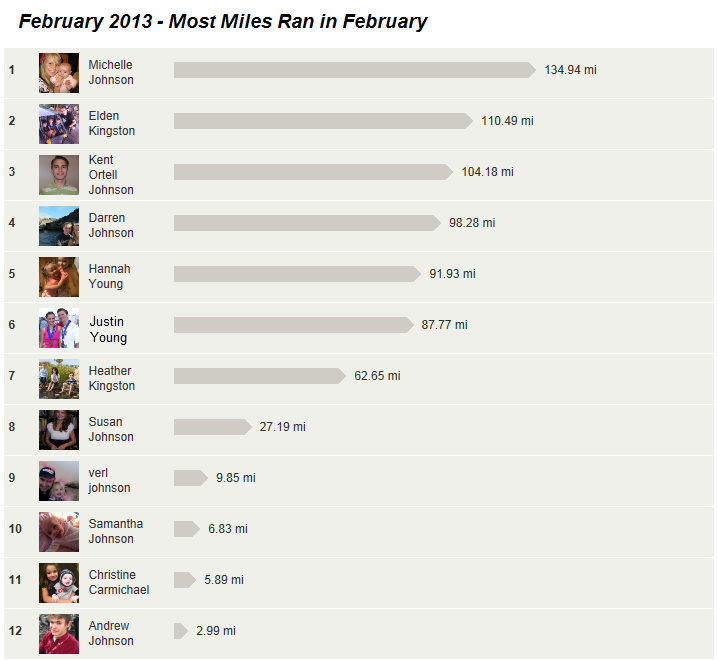Click Susan Johnson's 27.19 mi bar
This screenshot has width=718, height=660.
click(x=212, y=427)
